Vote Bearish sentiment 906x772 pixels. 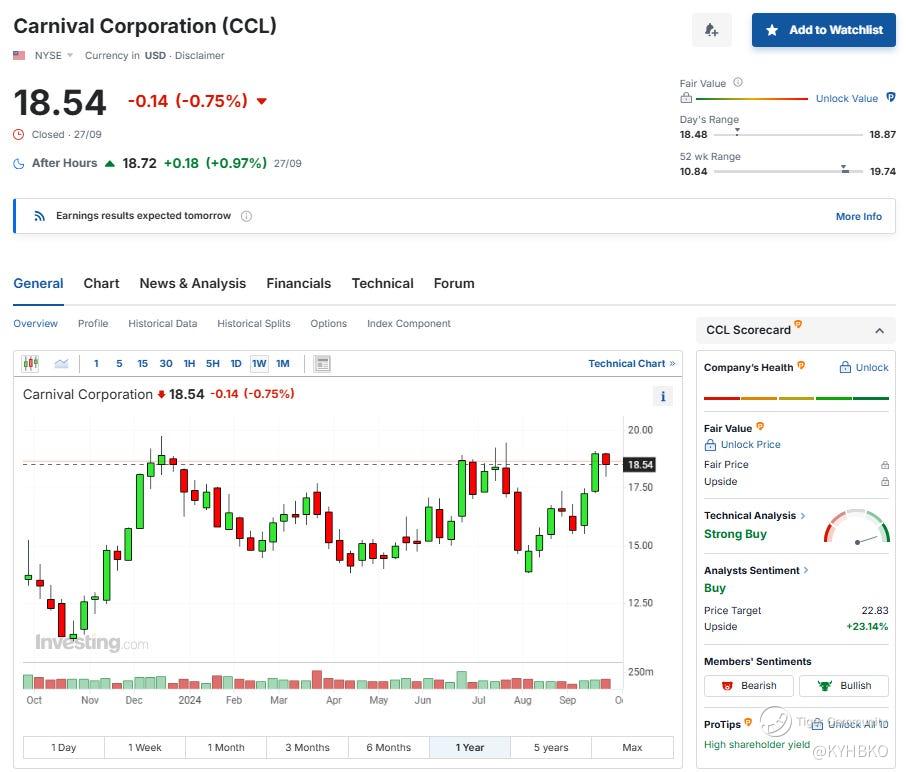(x=749, y=685)
